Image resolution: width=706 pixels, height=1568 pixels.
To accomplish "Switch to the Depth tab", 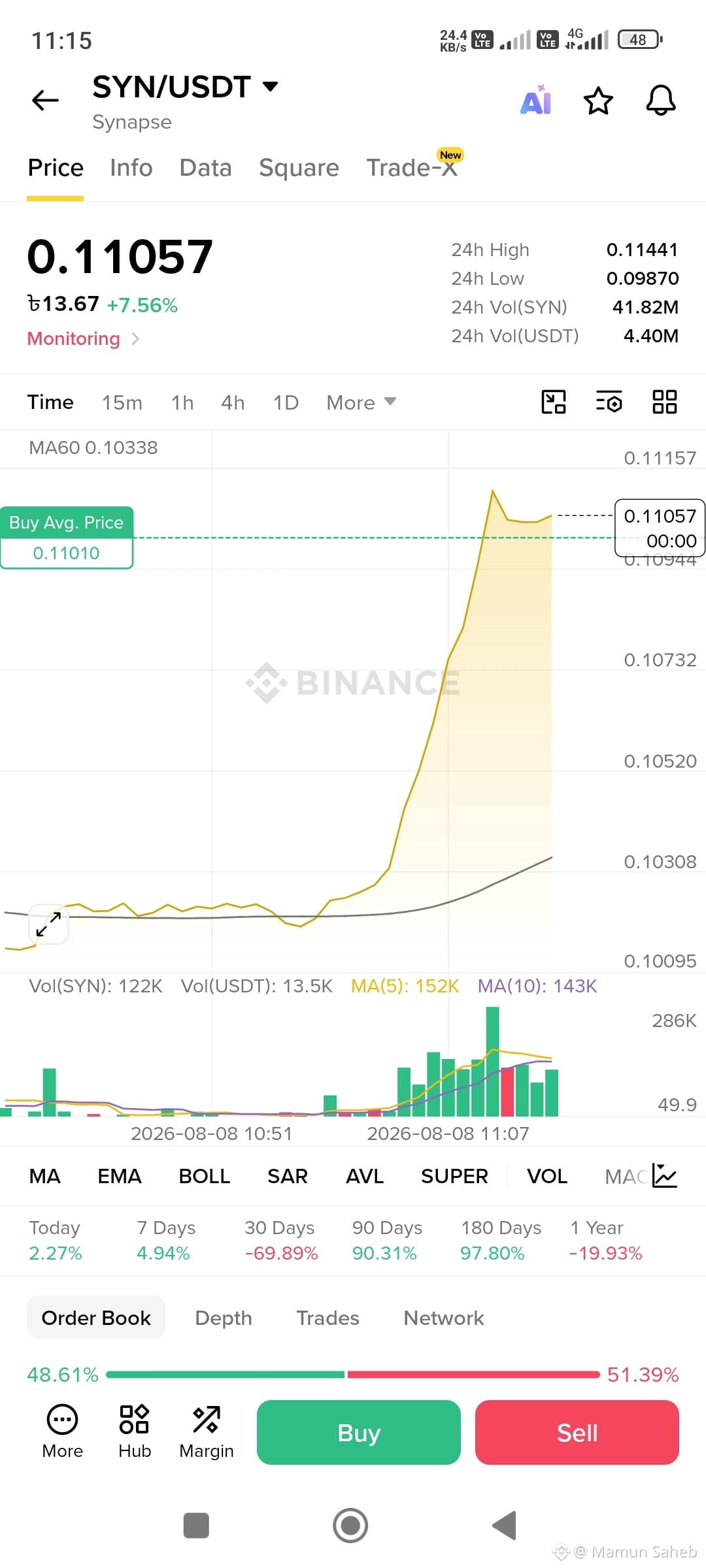I will point(224,1318).
